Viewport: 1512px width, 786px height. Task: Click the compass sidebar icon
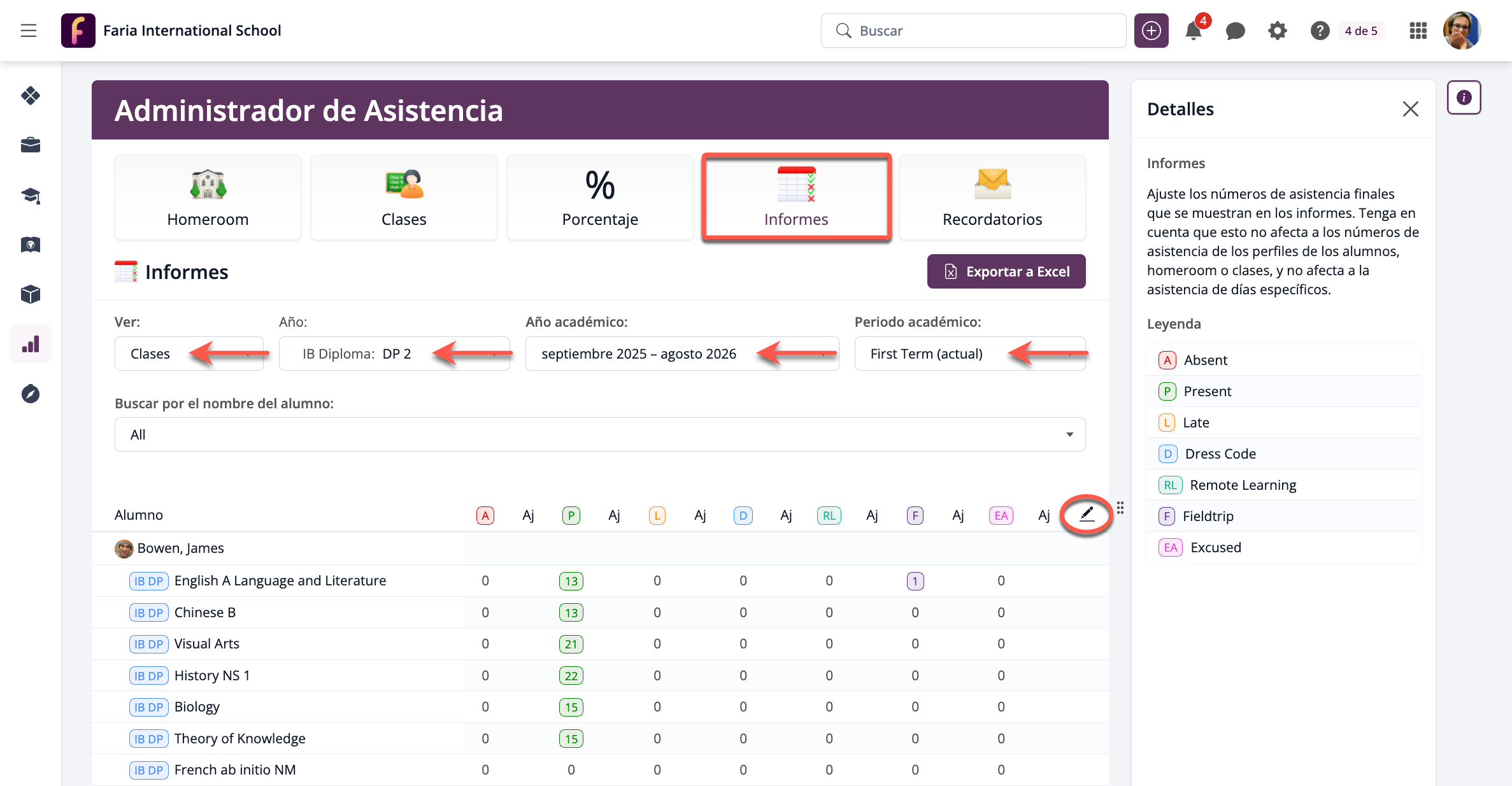[x=31, y=394]
